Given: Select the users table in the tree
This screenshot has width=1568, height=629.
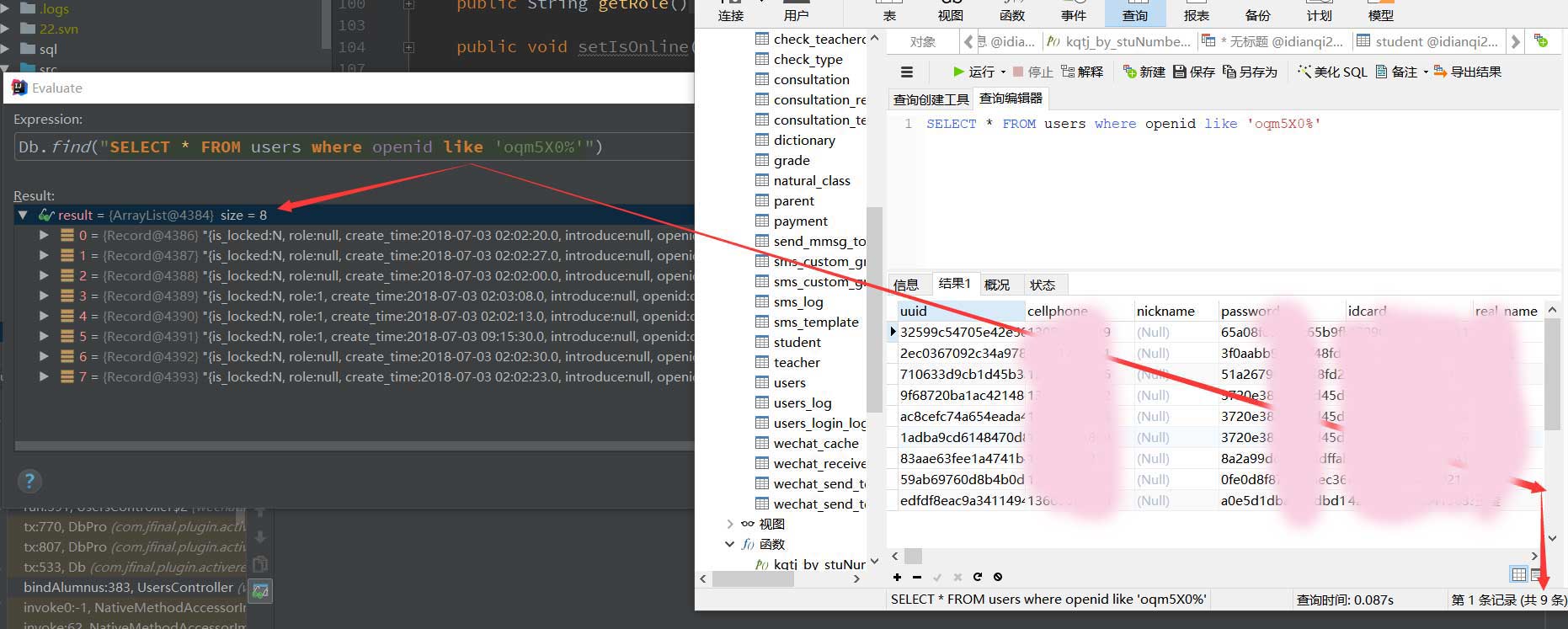Looking at the screenshot, I should 789,383.
